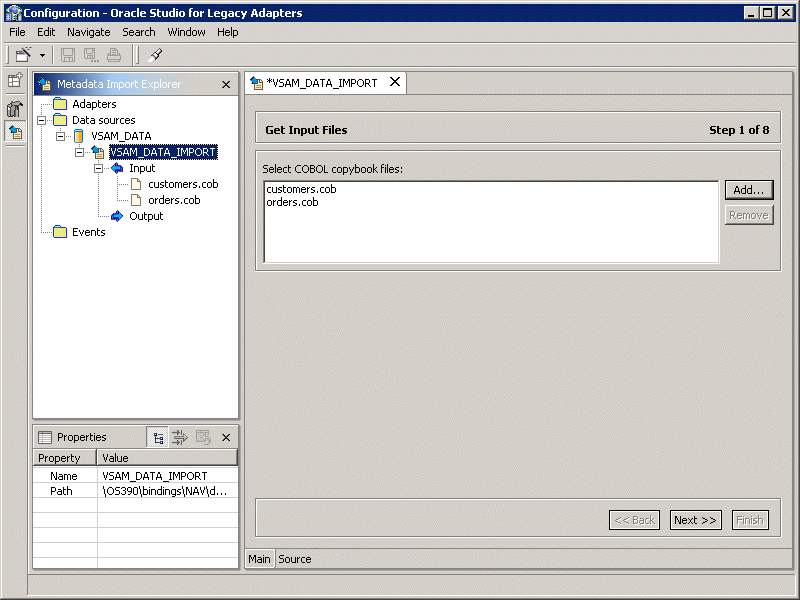Click the Value column header

(x=167, y=458)
